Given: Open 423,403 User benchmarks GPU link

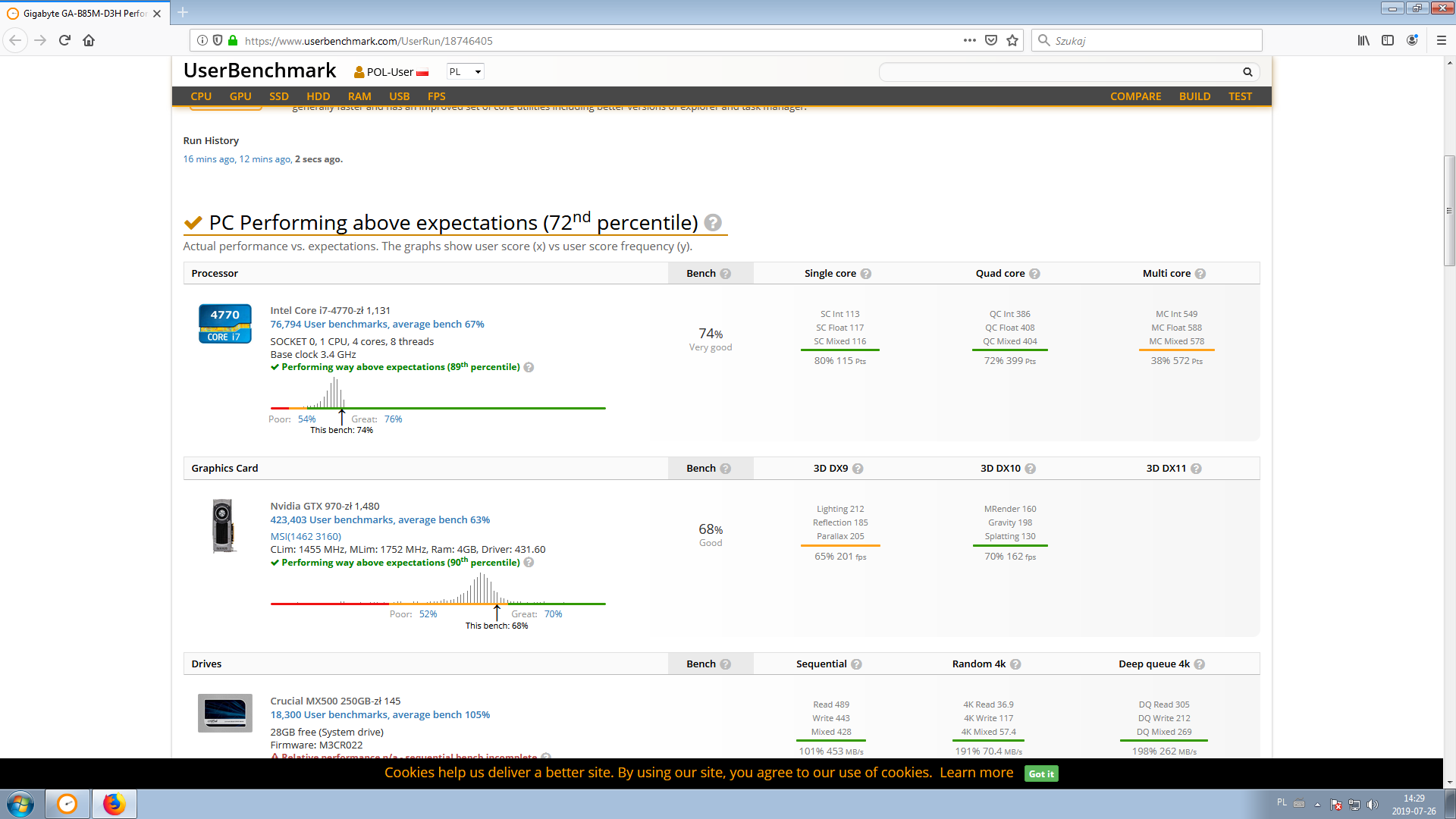Looking at the screenshot, I should coord(380,520).
